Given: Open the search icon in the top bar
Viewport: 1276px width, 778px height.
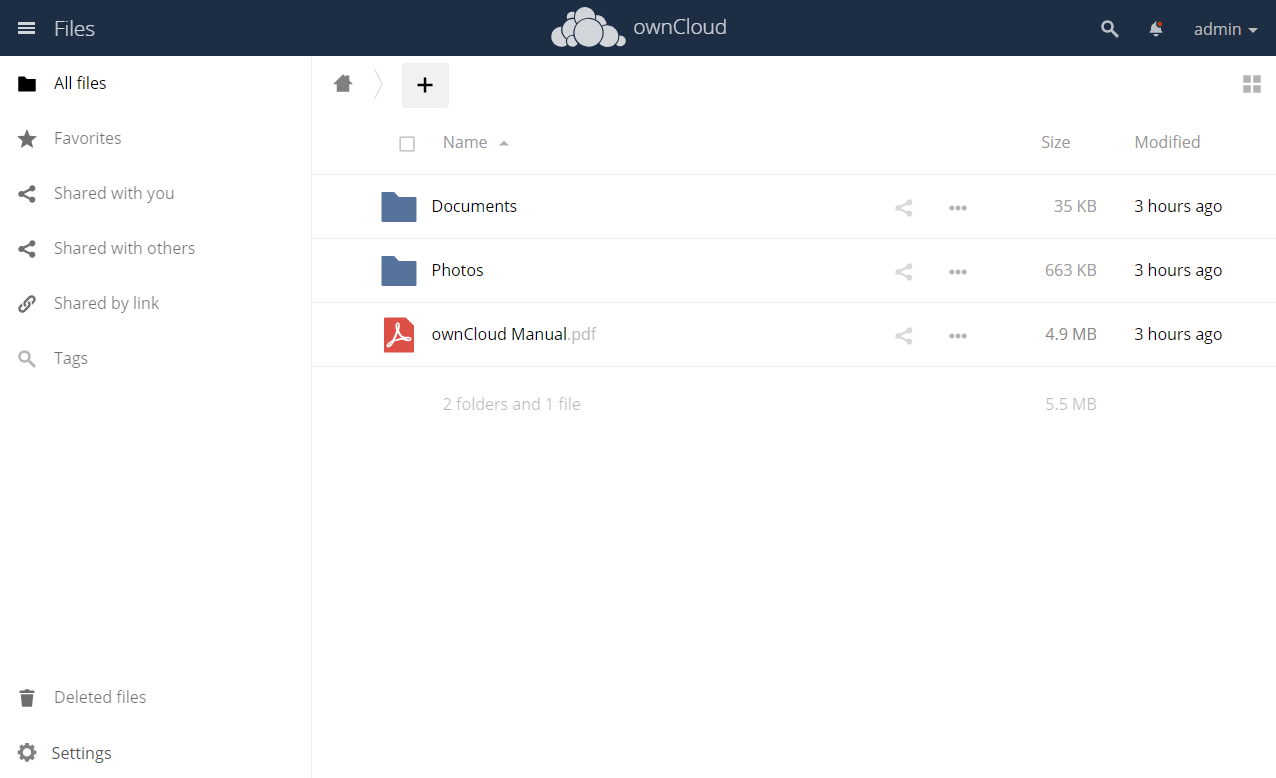Looking at the screenshot, I should pos(1109,28).
